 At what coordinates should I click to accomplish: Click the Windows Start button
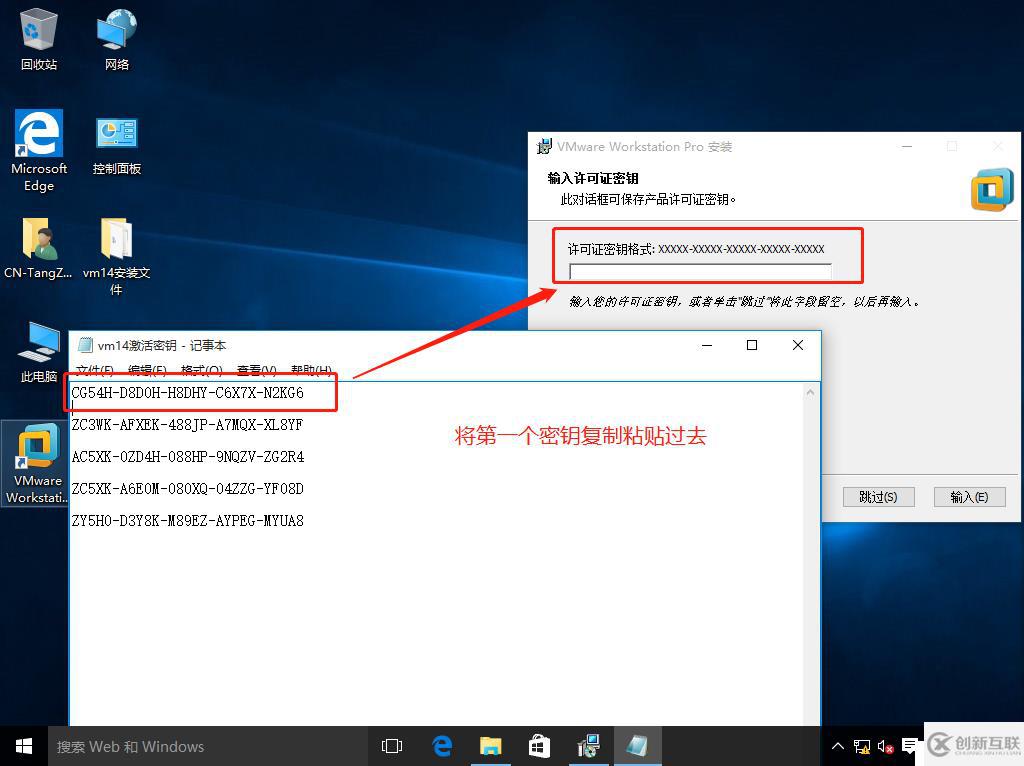tap(24, 746)
